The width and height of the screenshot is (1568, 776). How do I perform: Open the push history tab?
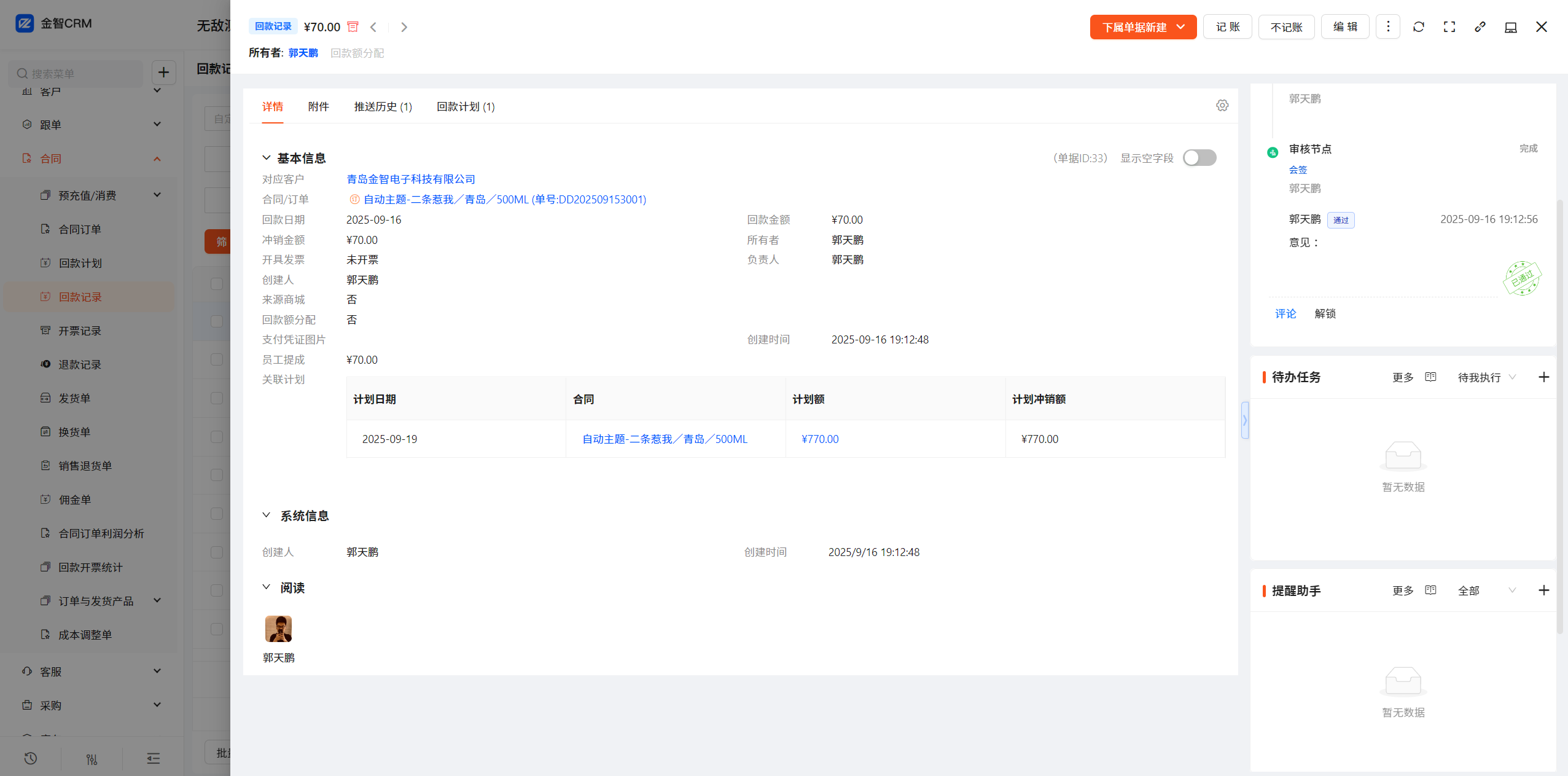coord(383,107)
